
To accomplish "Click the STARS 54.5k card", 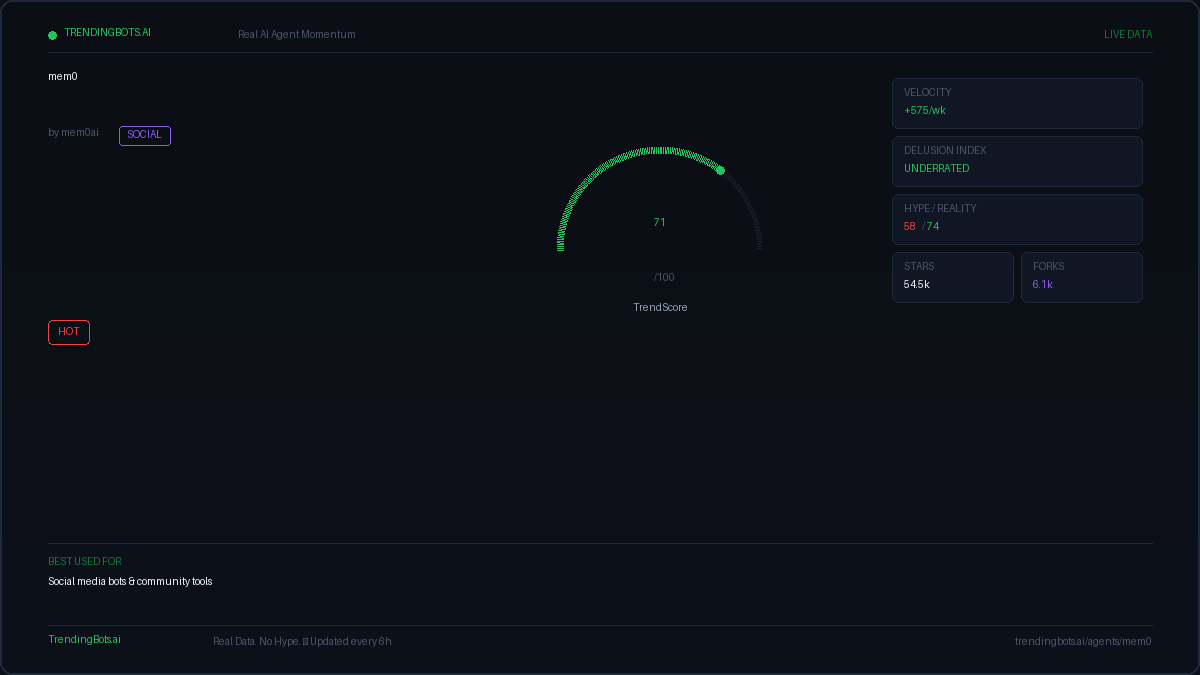I will point(953,277).
